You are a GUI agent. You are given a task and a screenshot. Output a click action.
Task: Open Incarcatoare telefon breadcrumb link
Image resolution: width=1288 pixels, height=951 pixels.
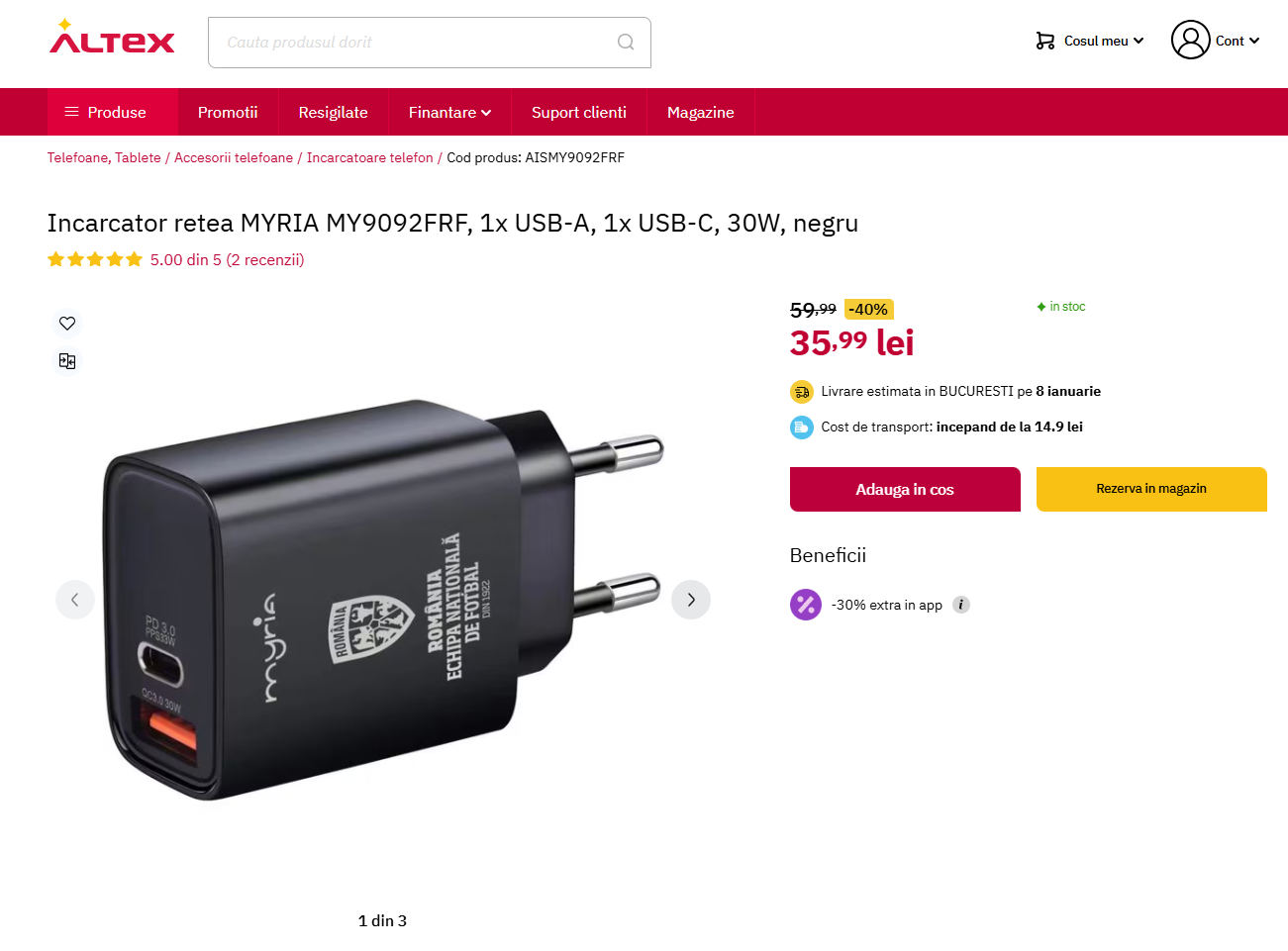click(370, 157)
